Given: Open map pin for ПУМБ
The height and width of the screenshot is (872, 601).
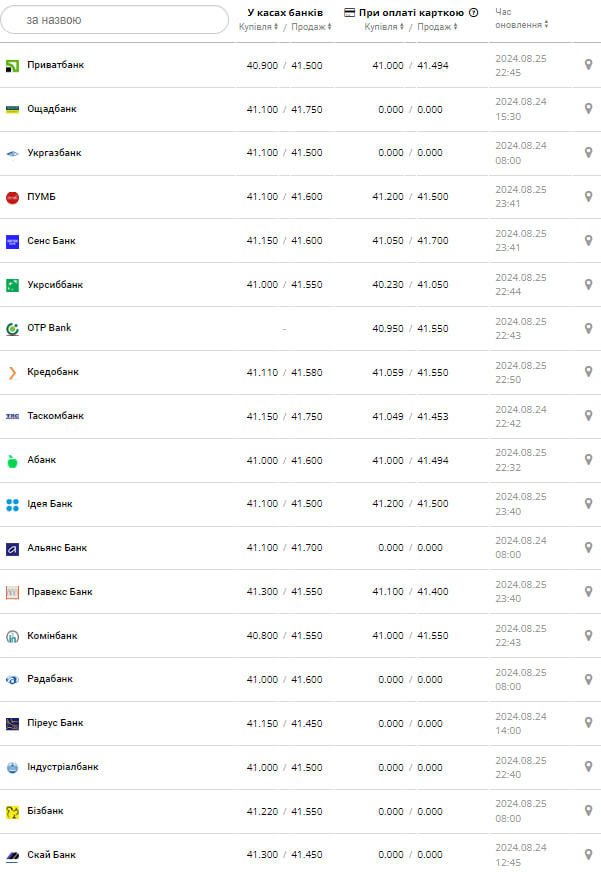Looking at the screenshot, I should pyautogui.click(x=588, y=197).
